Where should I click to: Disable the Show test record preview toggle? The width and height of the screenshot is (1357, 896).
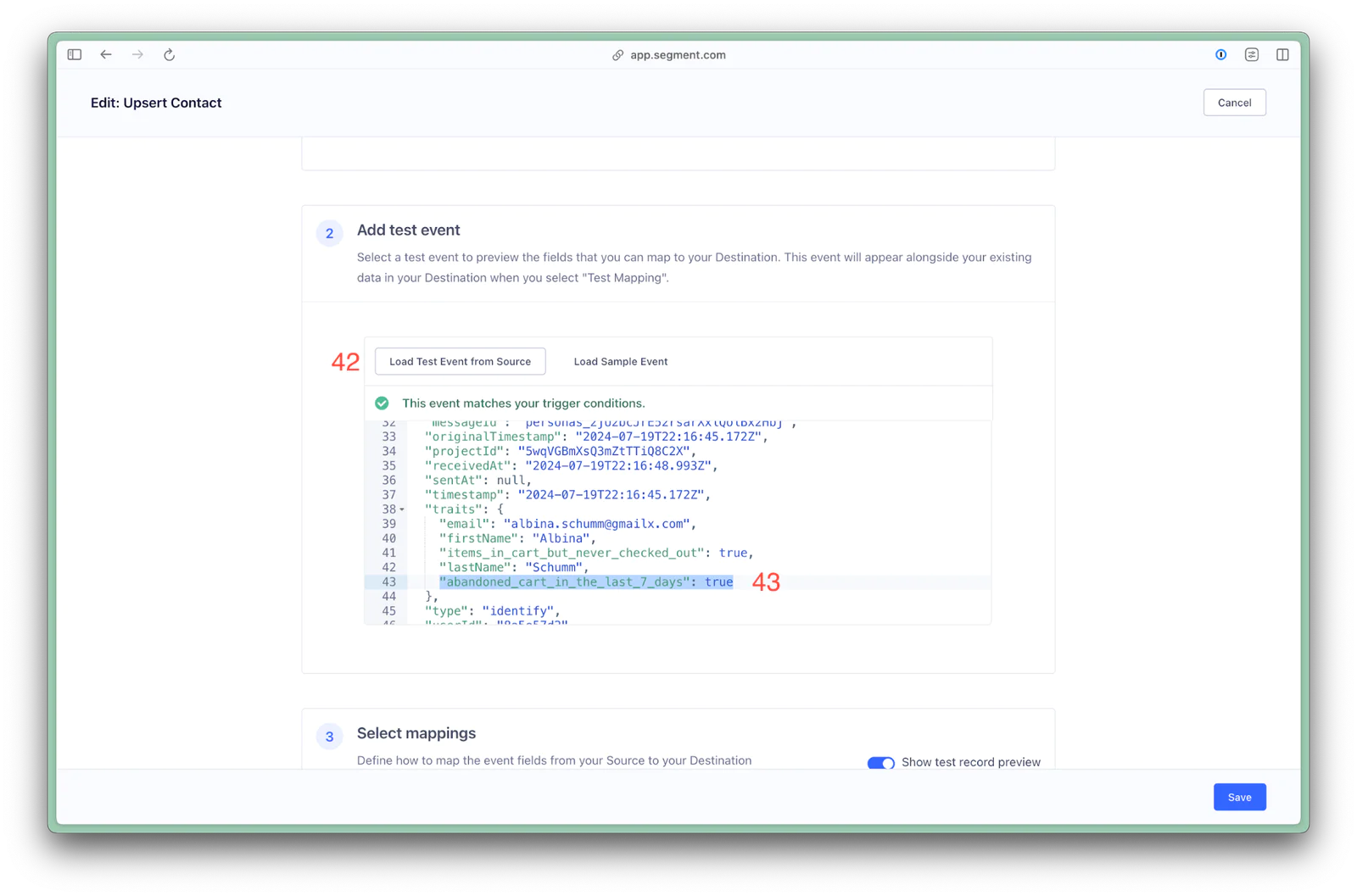point(880,763)
